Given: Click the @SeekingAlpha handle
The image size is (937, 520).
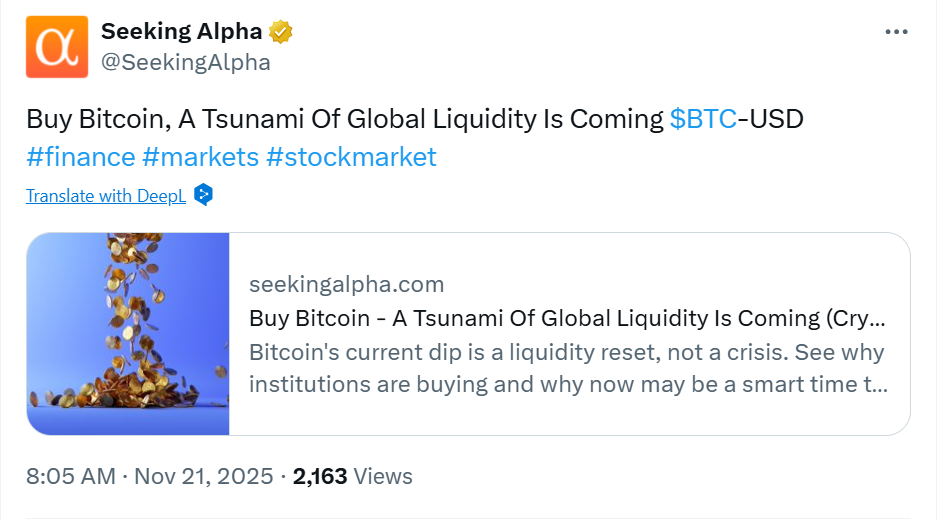Looking at the screenshot, I should pos(185,62).
